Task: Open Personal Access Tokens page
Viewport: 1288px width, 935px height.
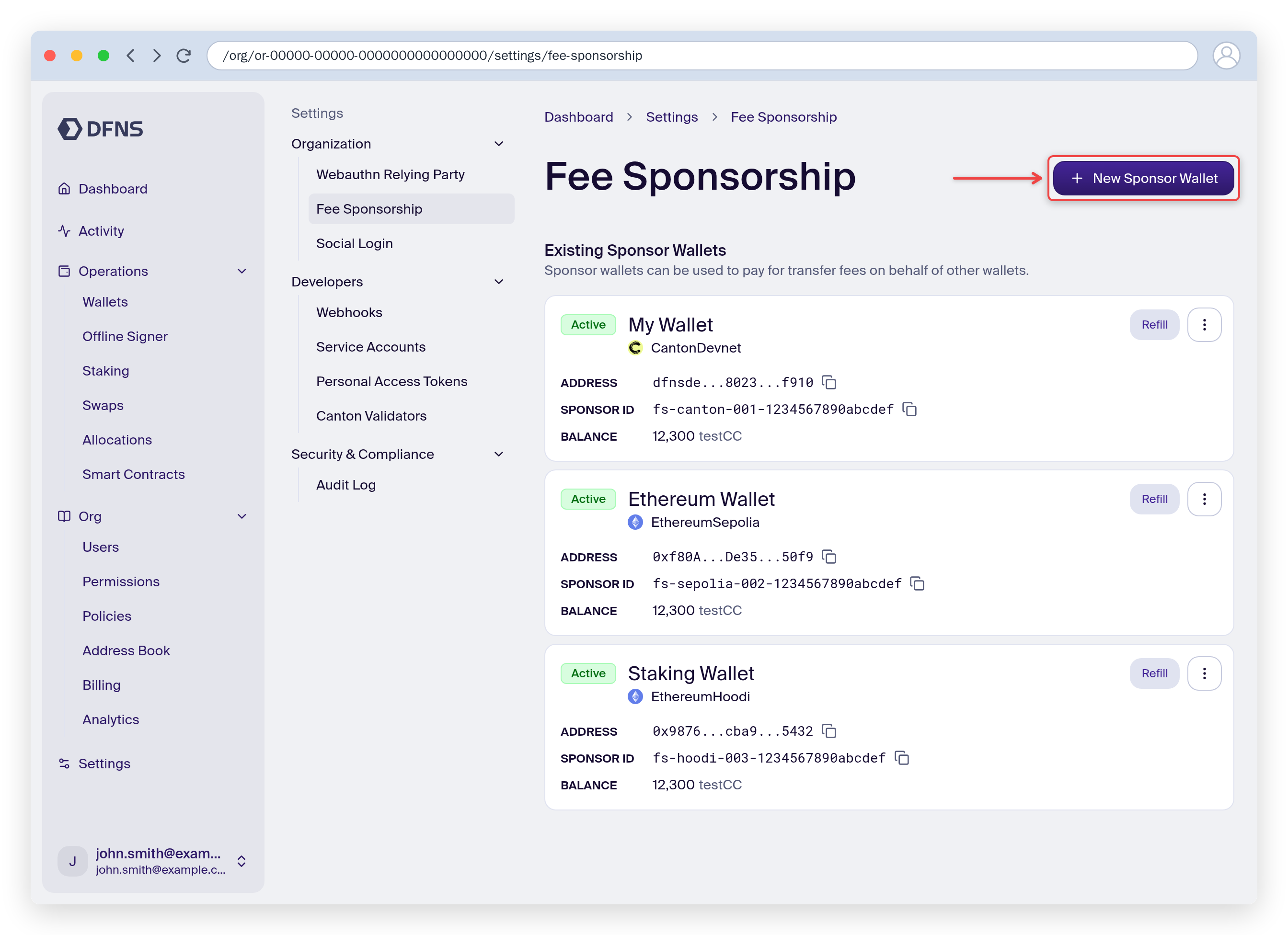Action: 392,381
